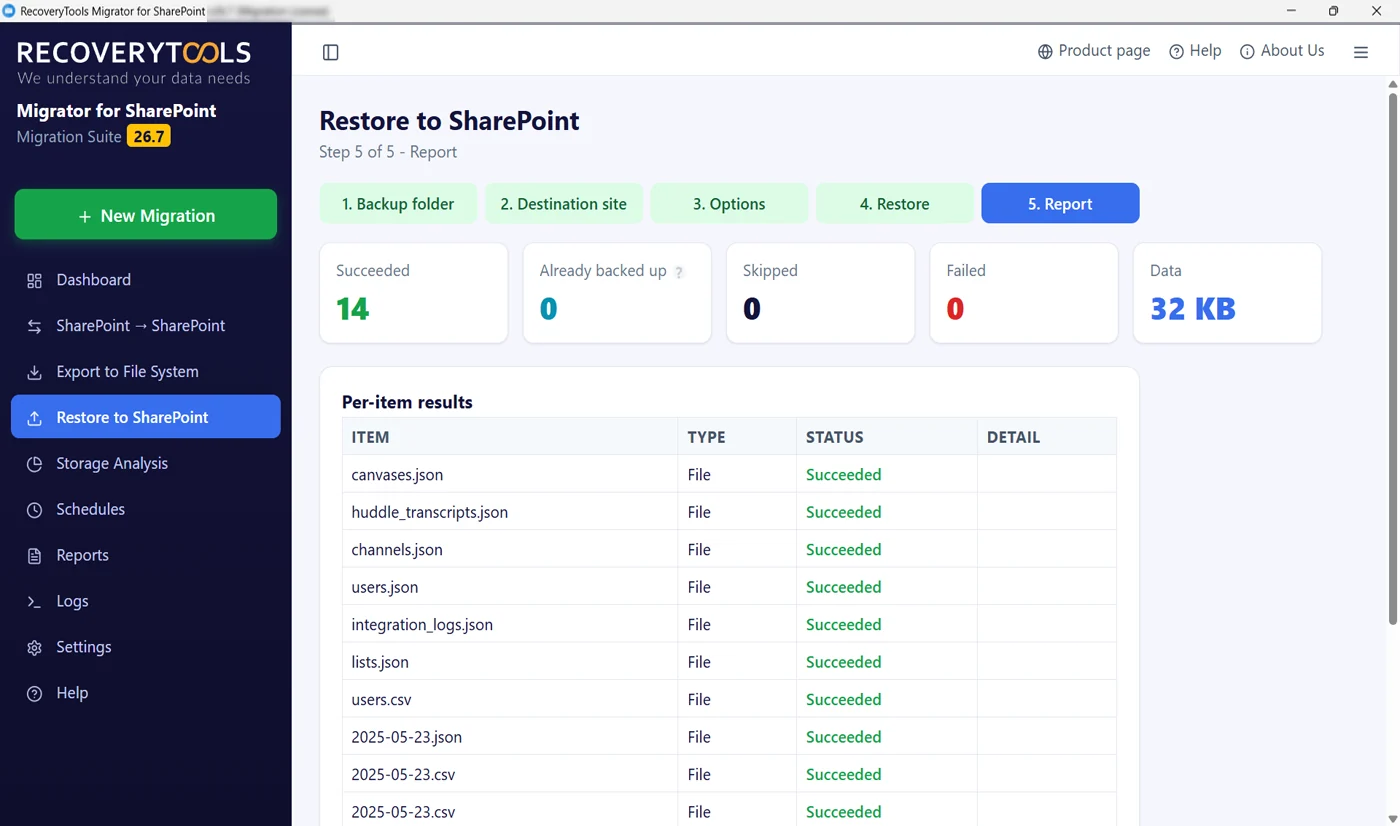Click the Succeeded count card
The width and height of the screenshot is (1400, 826).
pos(414,293)
